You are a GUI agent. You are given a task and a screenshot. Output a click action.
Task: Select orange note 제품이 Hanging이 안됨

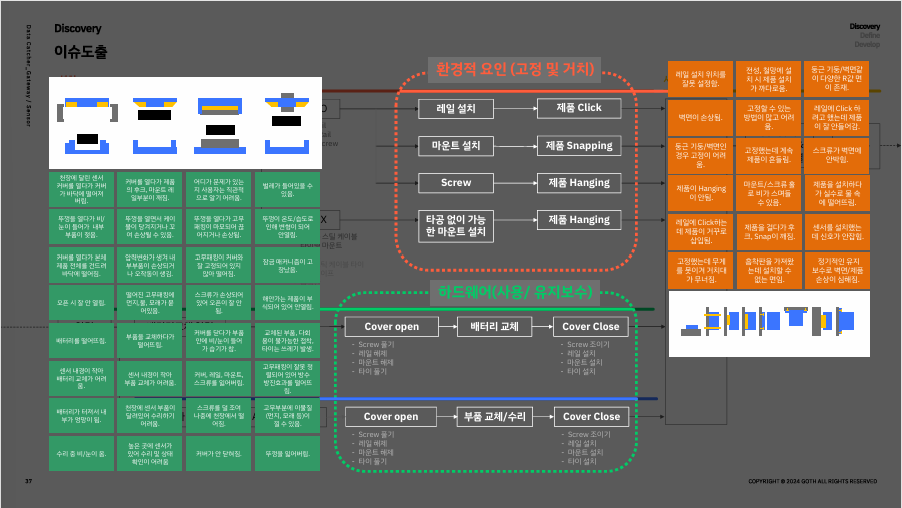[x=700, y=193]
